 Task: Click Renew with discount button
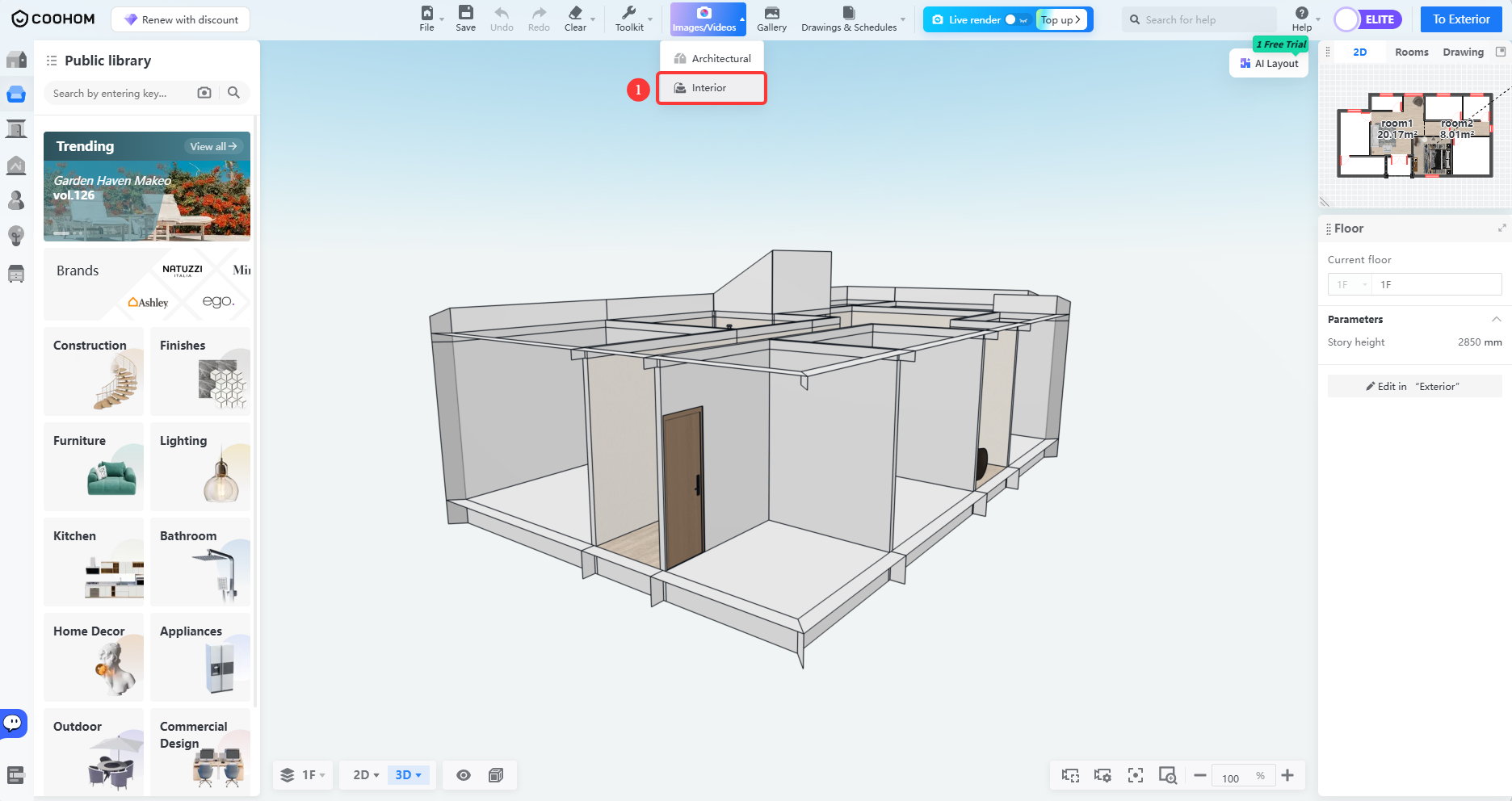coord(181,19)
